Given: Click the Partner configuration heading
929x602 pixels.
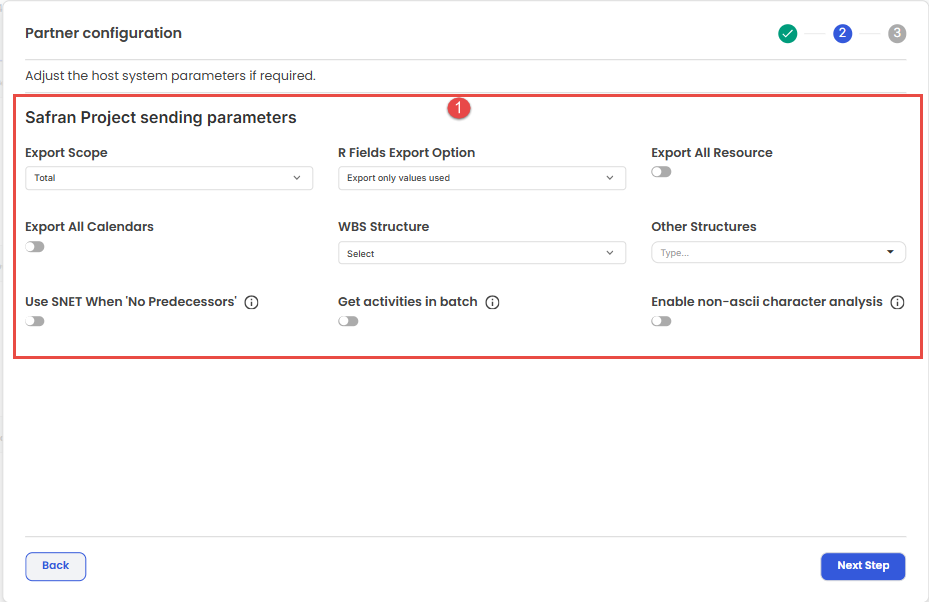Looking at the screenshot, I should 103,33.
